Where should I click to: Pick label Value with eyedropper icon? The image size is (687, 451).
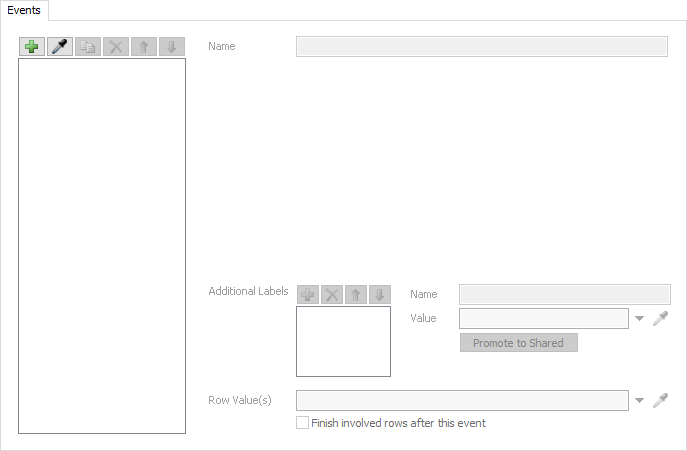pyautogui.click(x=660, y=319)
